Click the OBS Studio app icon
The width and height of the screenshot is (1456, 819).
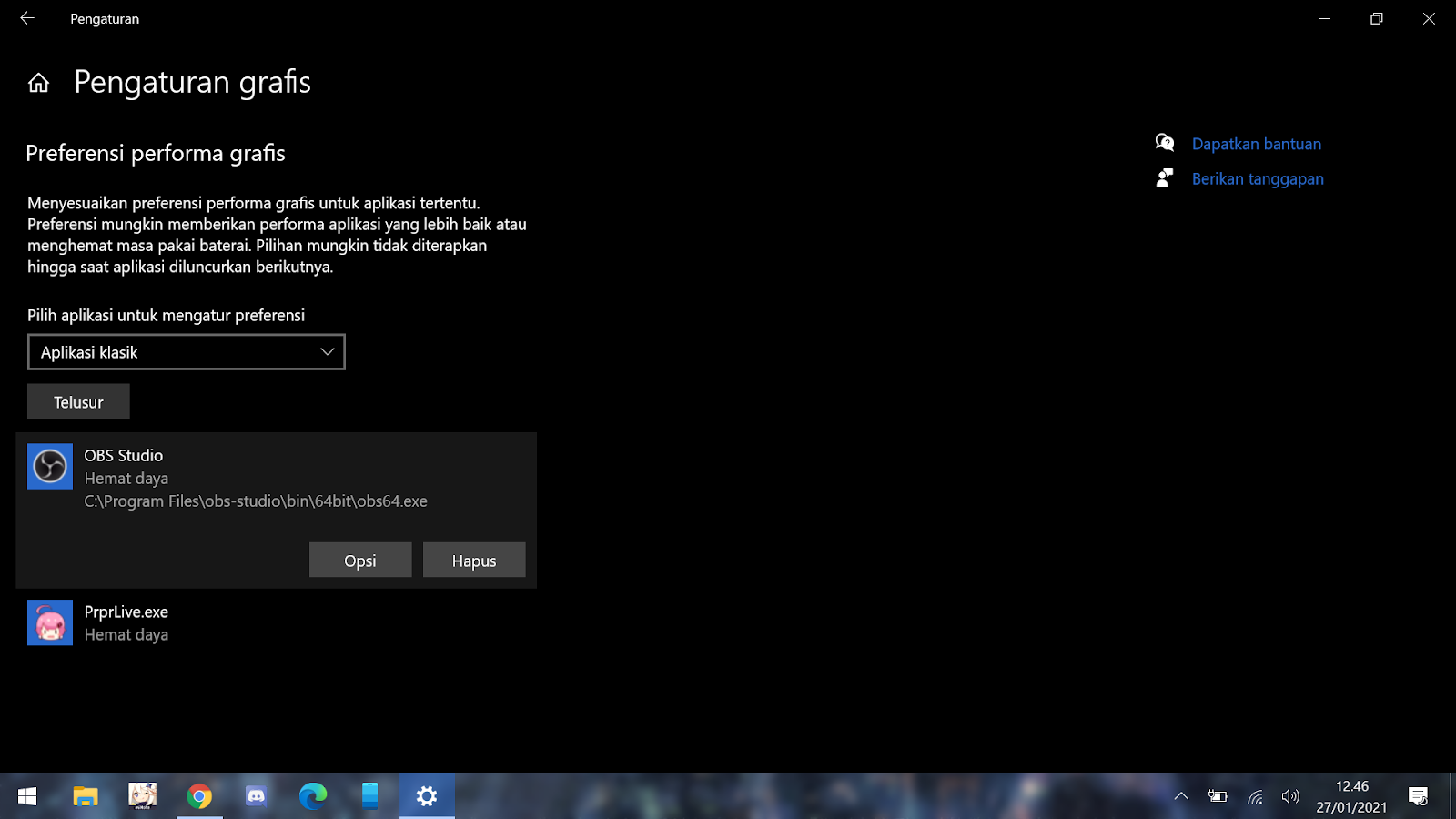(x=50, y=467)
